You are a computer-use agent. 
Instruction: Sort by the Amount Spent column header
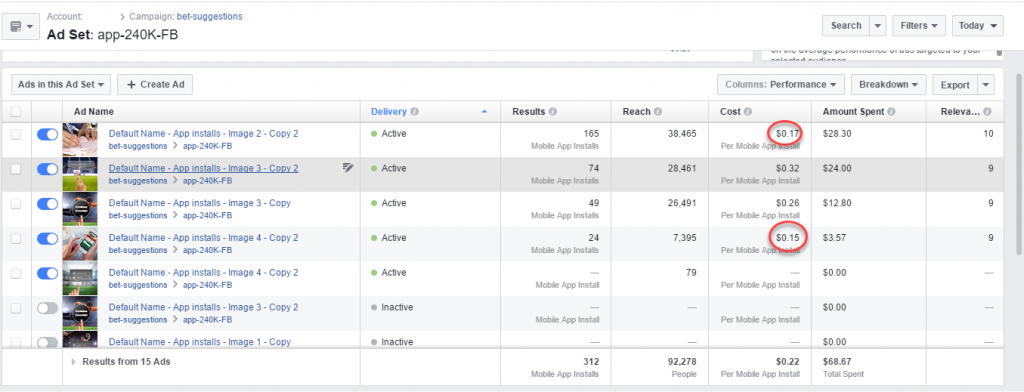click(x=854, y=112)
